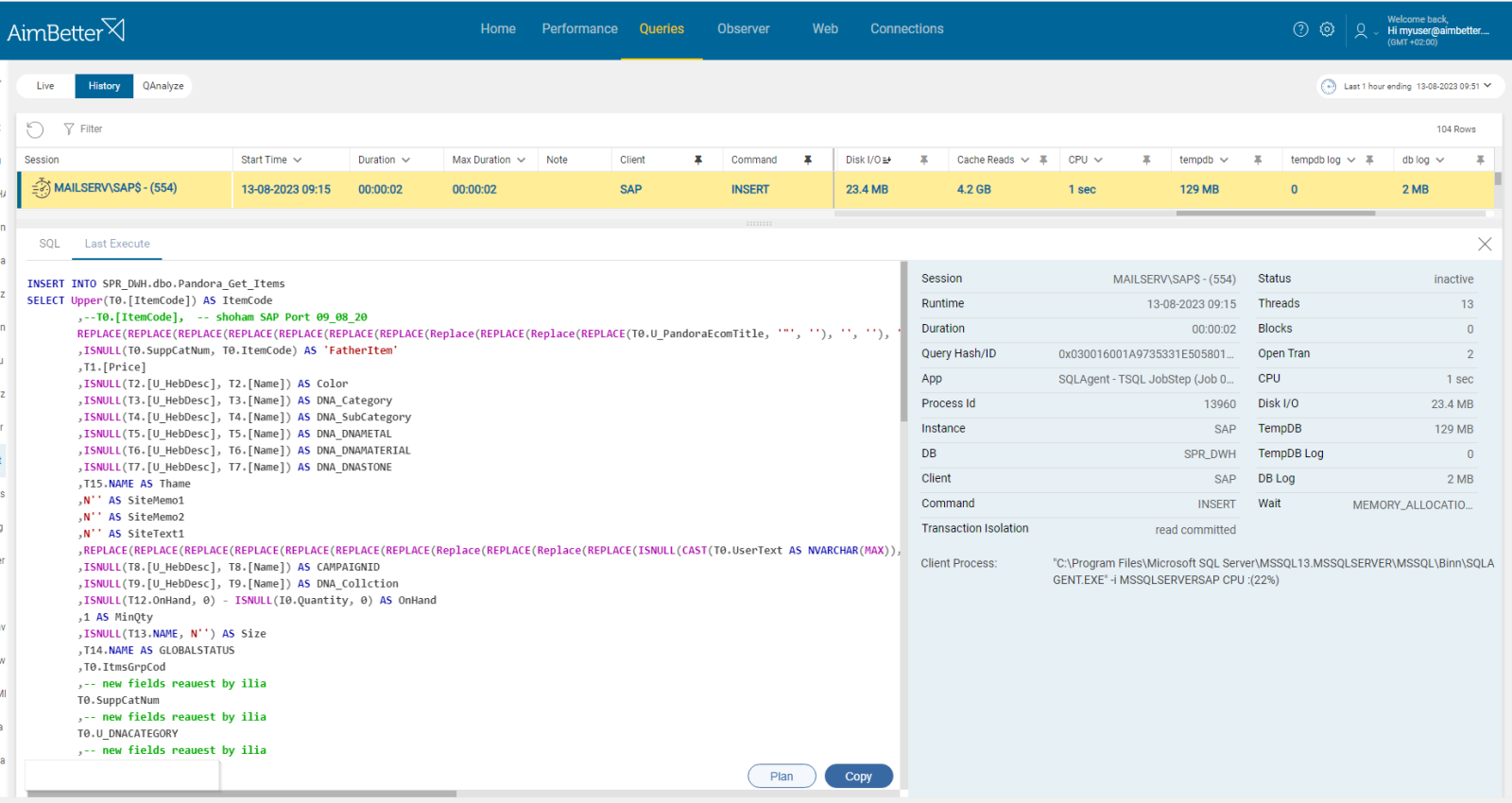Click the empty text box beside Plan

(122, 775)
